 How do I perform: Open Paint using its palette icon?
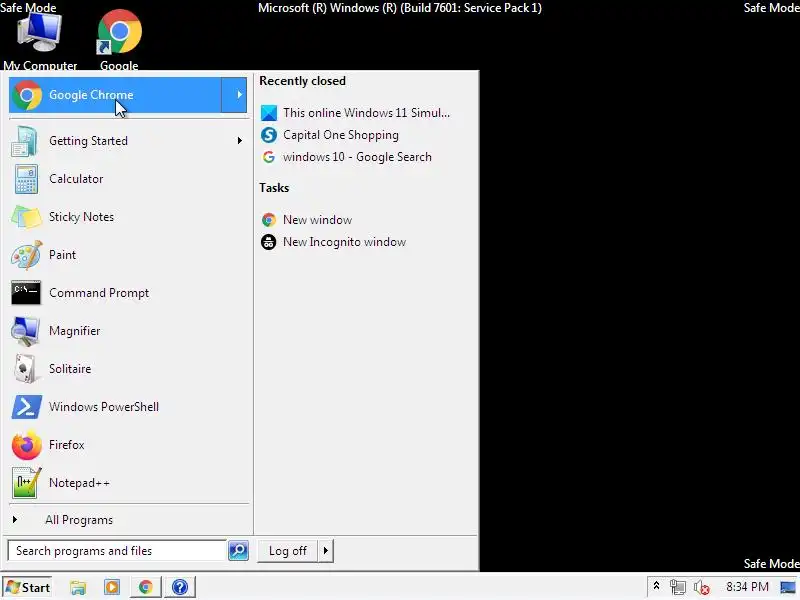(x=26, y=255)
